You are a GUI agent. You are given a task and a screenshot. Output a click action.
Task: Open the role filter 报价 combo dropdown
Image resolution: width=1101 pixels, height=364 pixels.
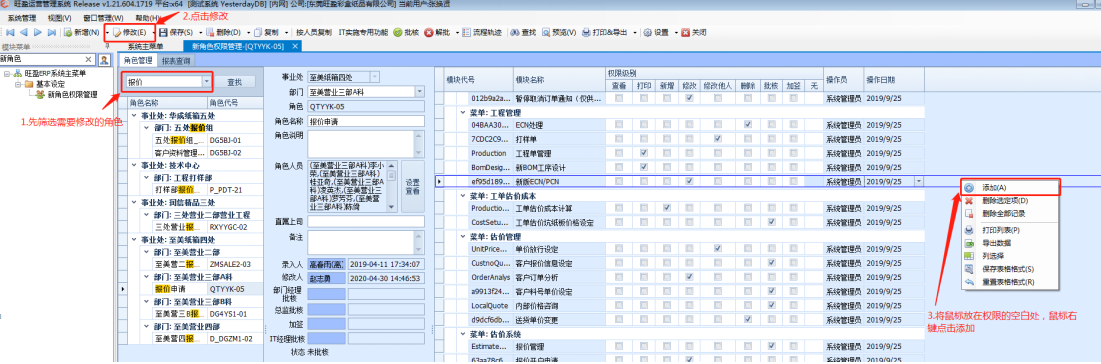[206, 82]
